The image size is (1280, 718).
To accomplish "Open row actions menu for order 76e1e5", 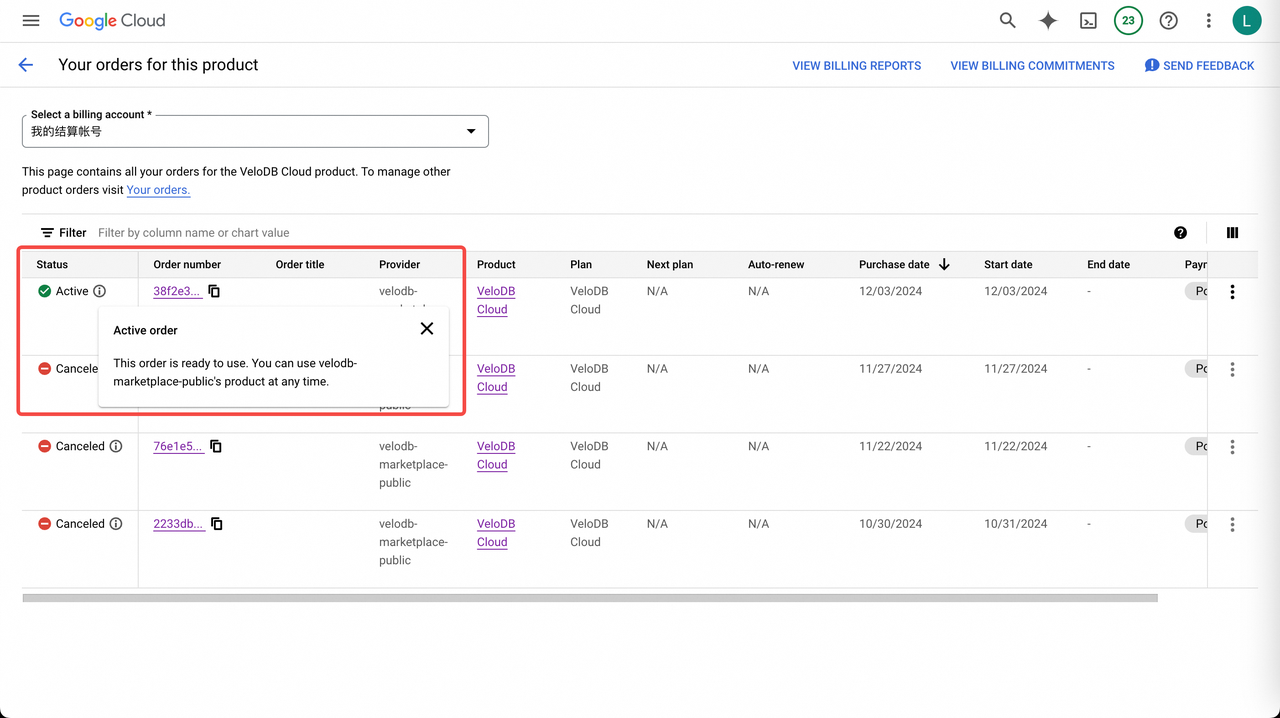I will (x=1232, y=446).
